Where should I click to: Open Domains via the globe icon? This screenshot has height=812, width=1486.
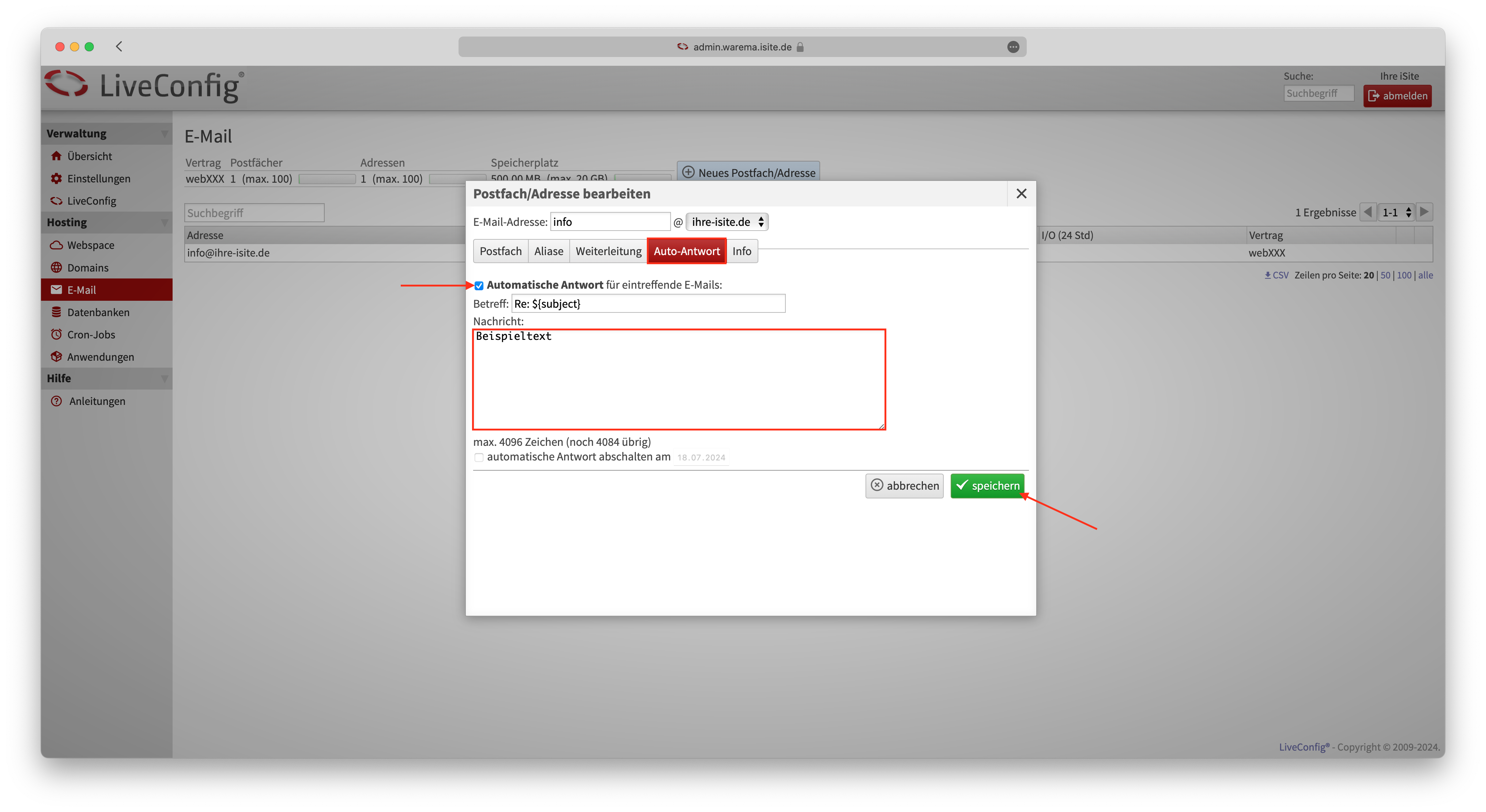coord(56,267)
